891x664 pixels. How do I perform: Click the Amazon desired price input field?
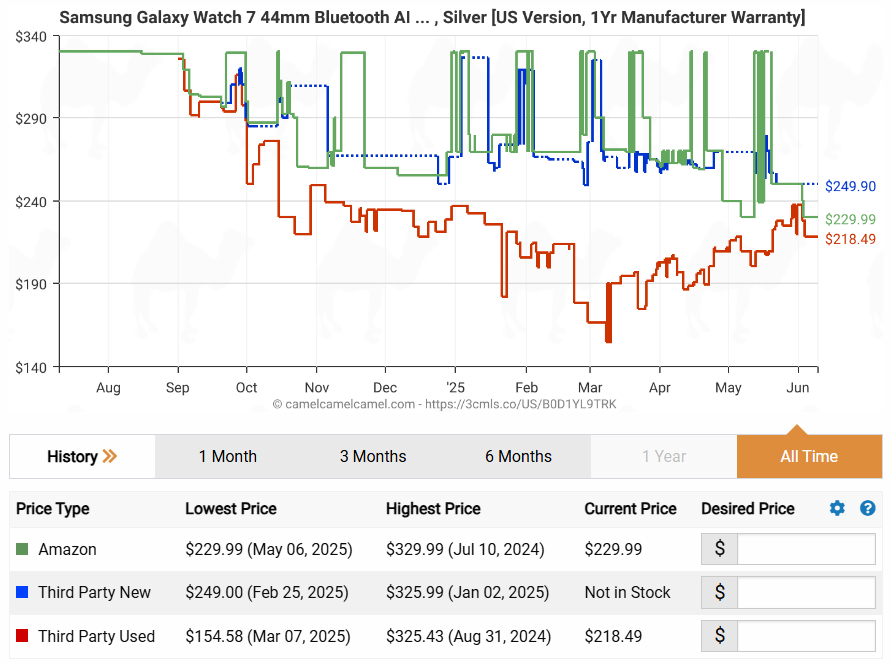(805, 549)
